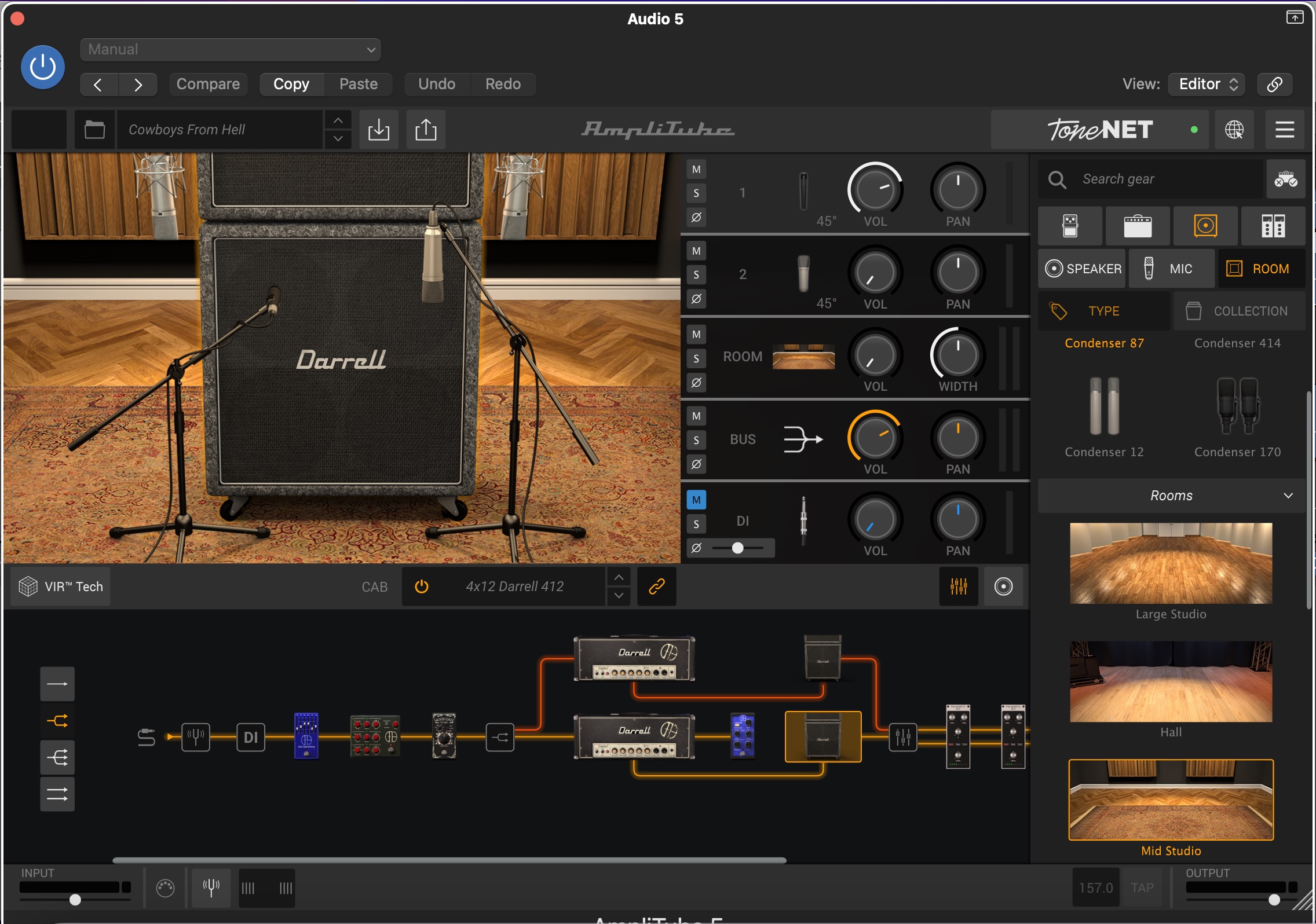Switch to the MIC tab
The image size is (1316, 924).
click(1171, 269)
